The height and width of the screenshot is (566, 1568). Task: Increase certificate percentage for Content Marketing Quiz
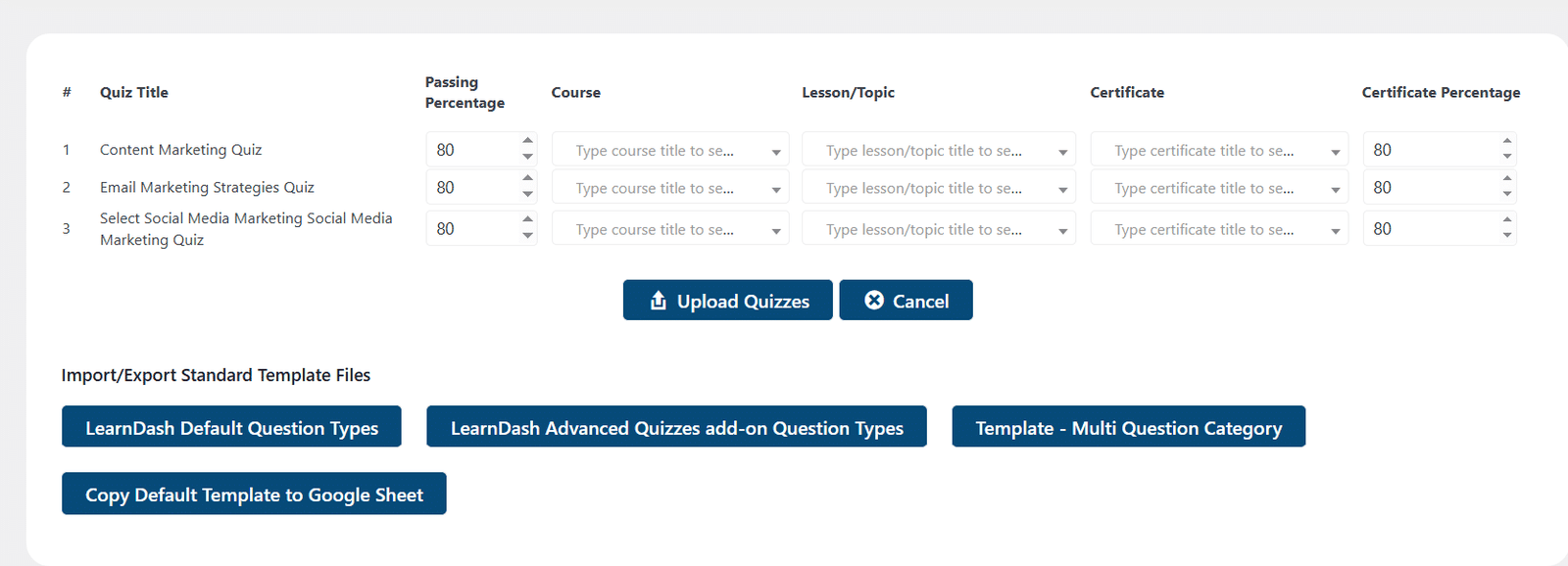pos(1507,141)
